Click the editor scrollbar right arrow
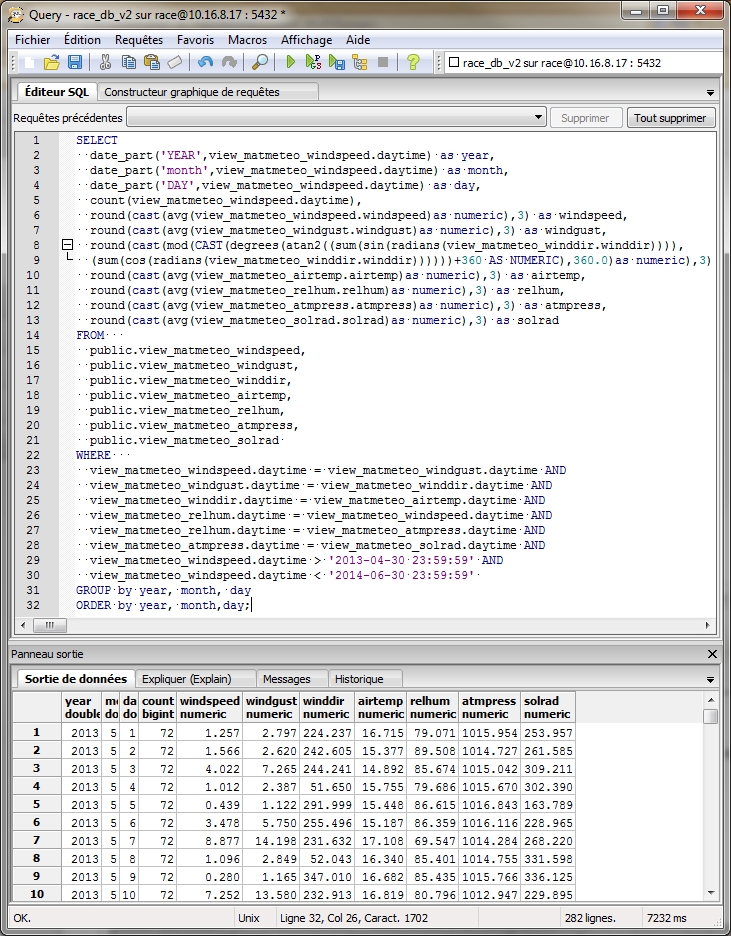Image resolution: width=731 pixels, height=936 pixels. pyautogui.click(x=708, y=625)
